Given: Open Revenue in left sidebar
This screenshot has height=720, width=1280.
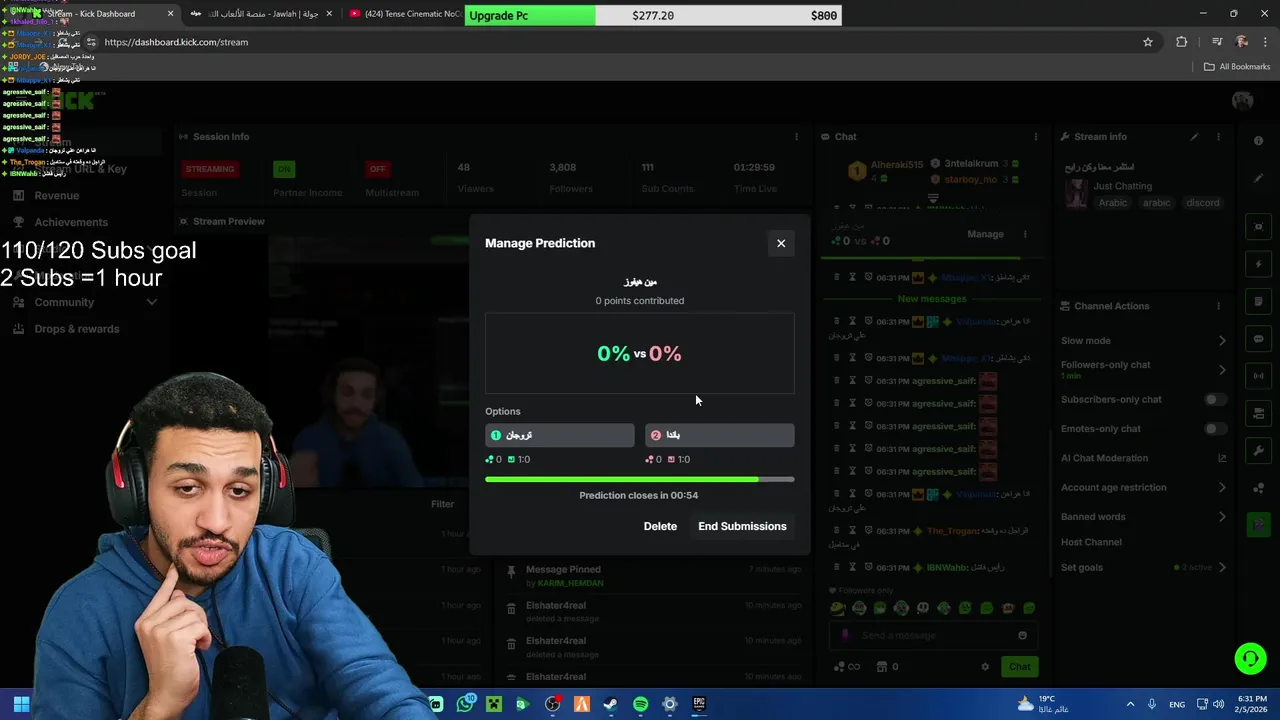Looking at the screenshot, I should [57, 196].
